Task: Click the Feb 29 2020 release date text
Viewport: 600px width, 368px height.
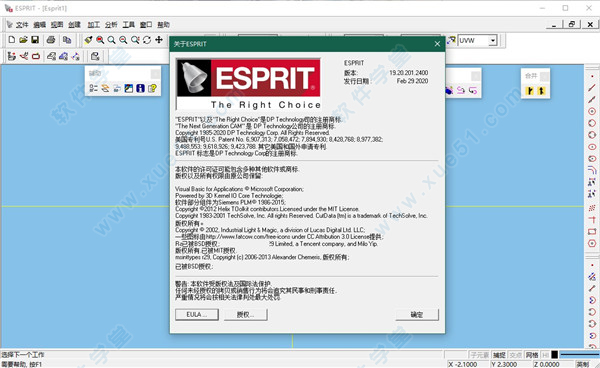Action: [412, 81]
